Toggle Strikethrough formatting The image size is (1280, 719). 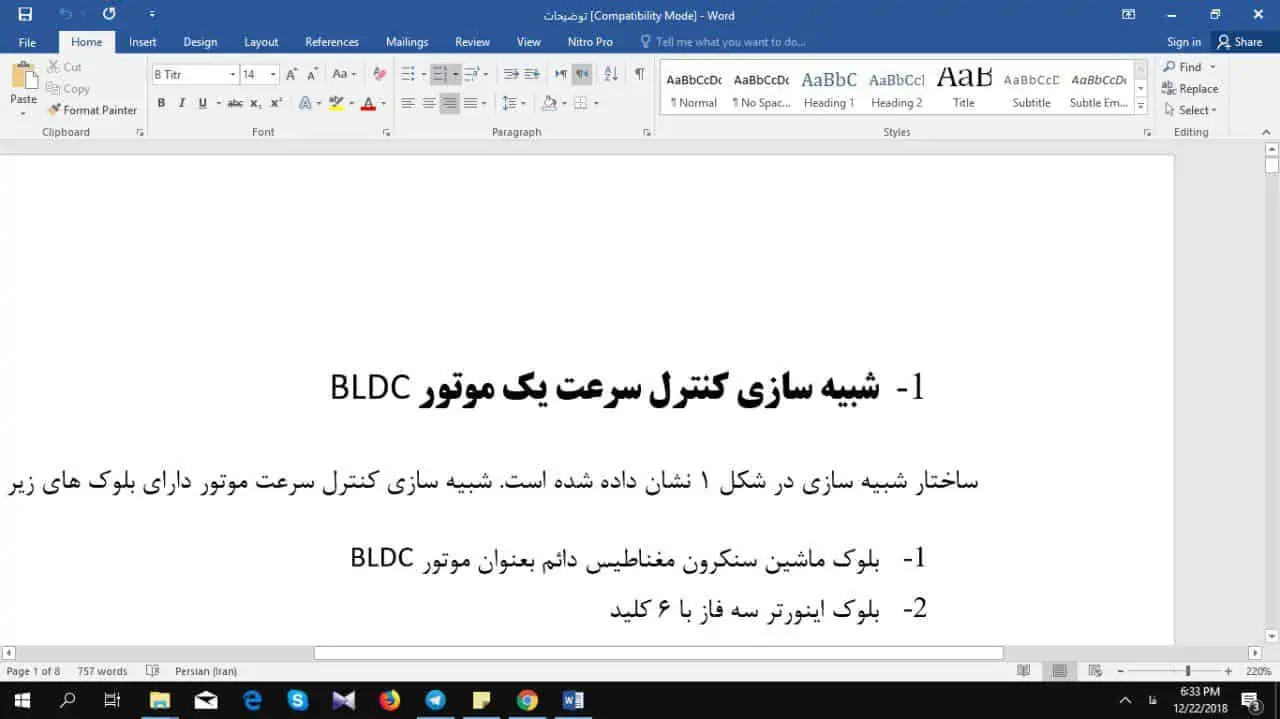[235, 103]
